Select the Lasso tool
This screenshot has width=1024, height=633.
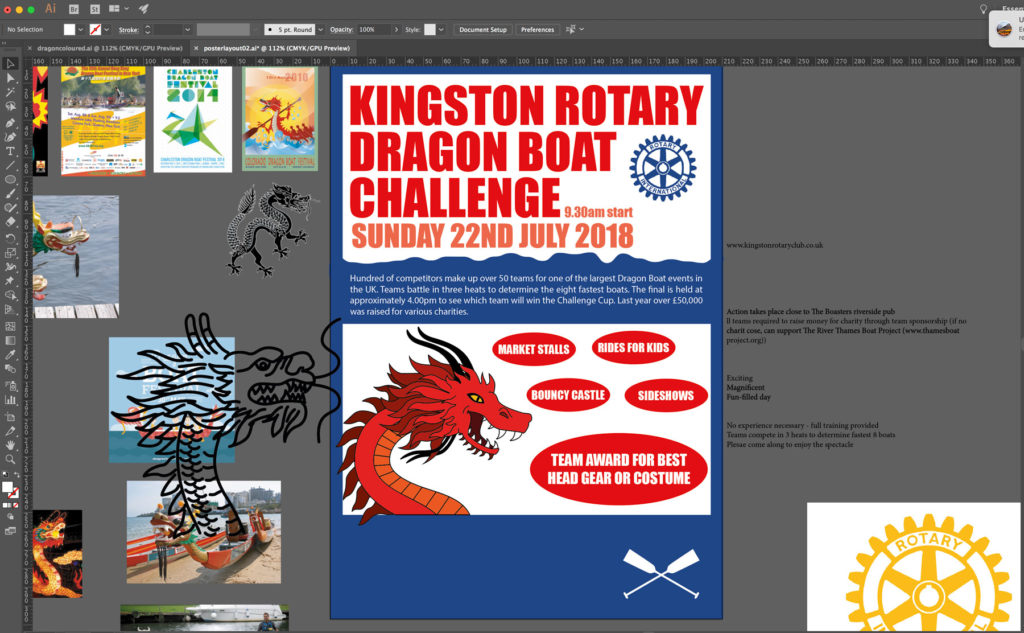click(x=10, y=106)
